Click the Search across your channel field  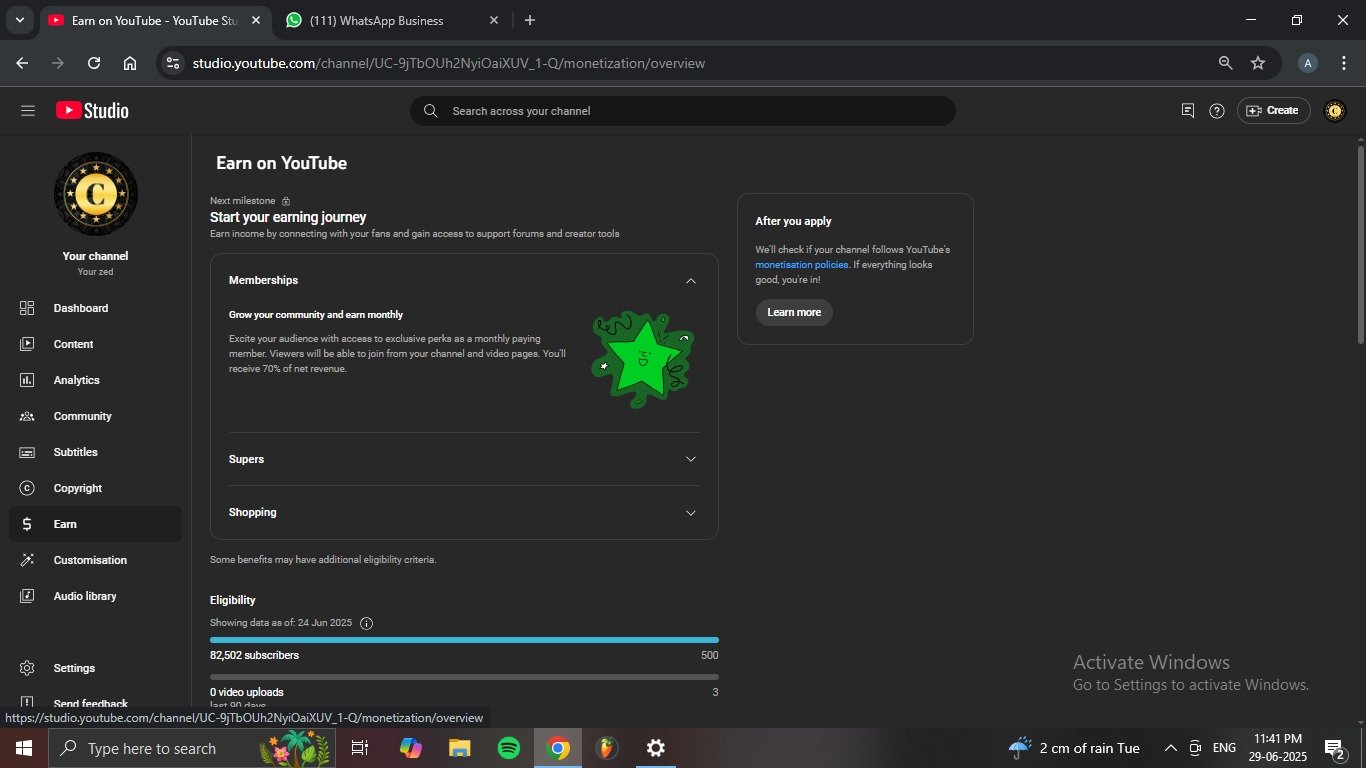click(683, 111)
